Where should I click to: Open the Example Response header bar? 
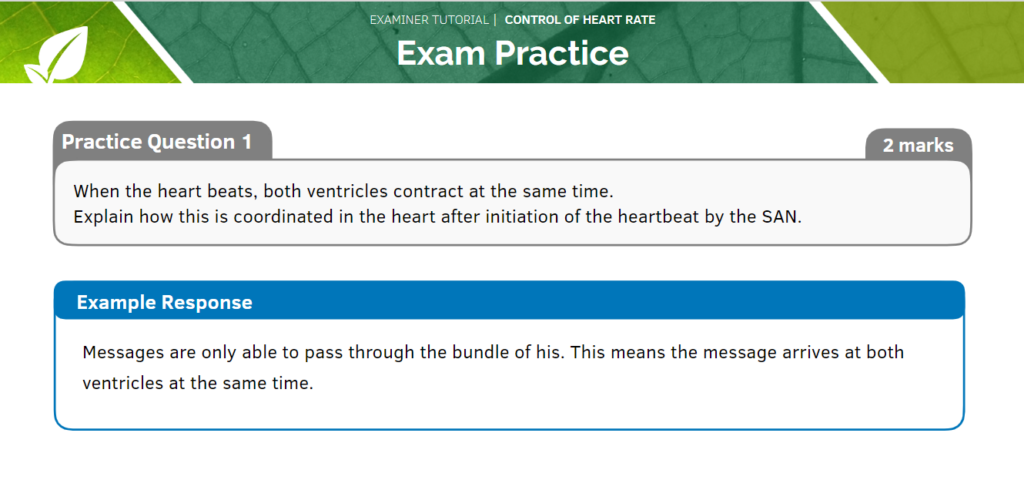click(x=509, y=301)
